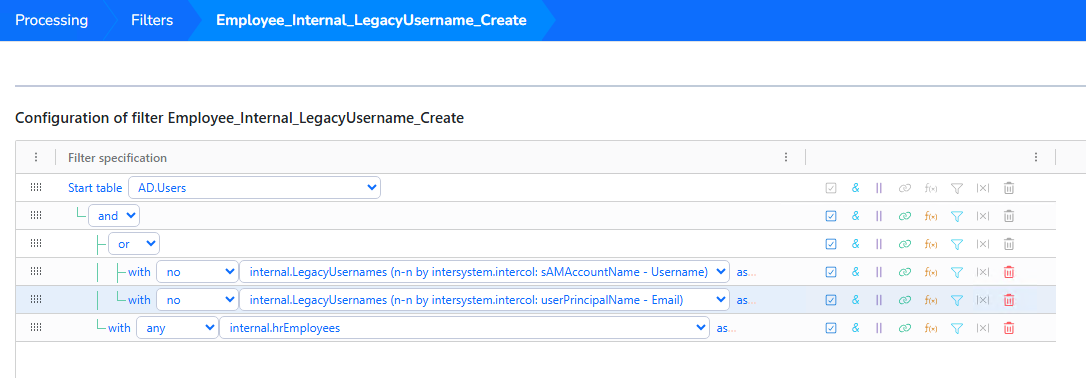Viewport: 1086px width, 378px height.
Task: Click funnel icon for sAMAccountName - Username row
Action: (956, 272)
